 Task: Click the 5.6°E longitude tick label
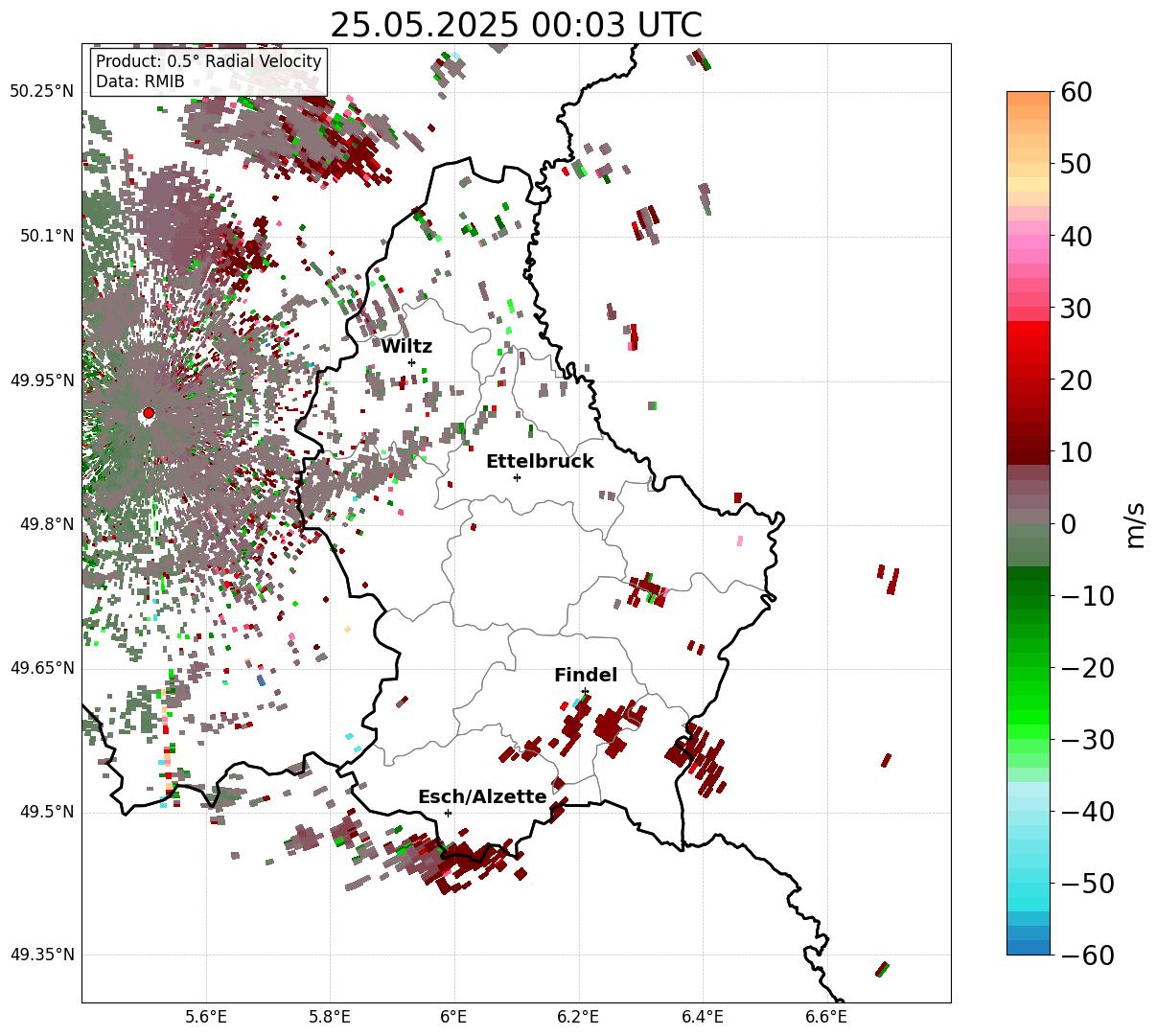pos(205,1016)
